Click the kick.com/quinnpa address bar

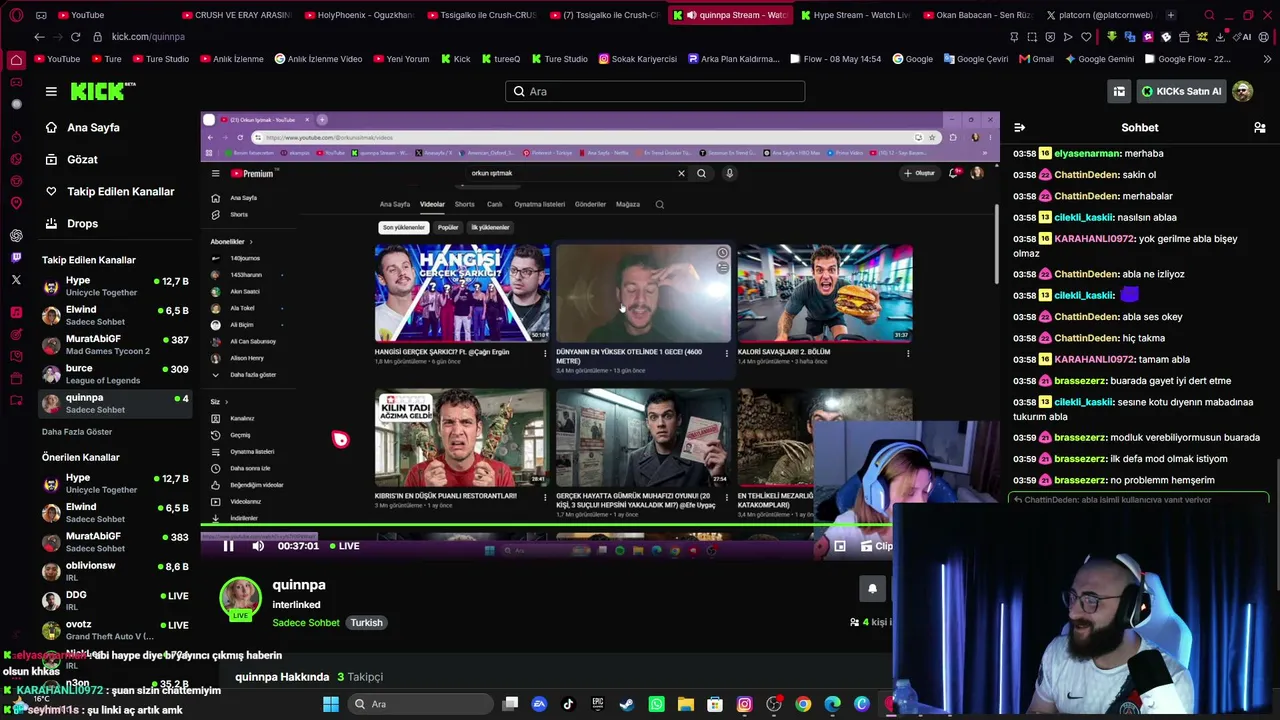(148, 37)
